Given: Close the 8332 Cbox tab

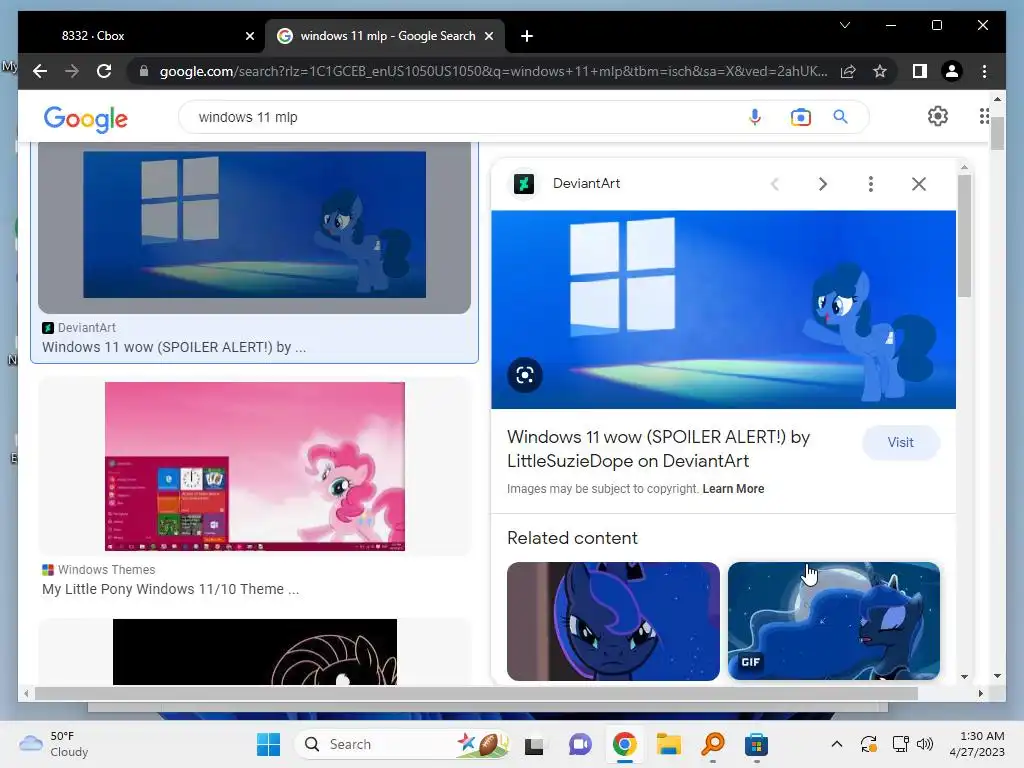Looking at the screenshot, I should tap(249, 36).
